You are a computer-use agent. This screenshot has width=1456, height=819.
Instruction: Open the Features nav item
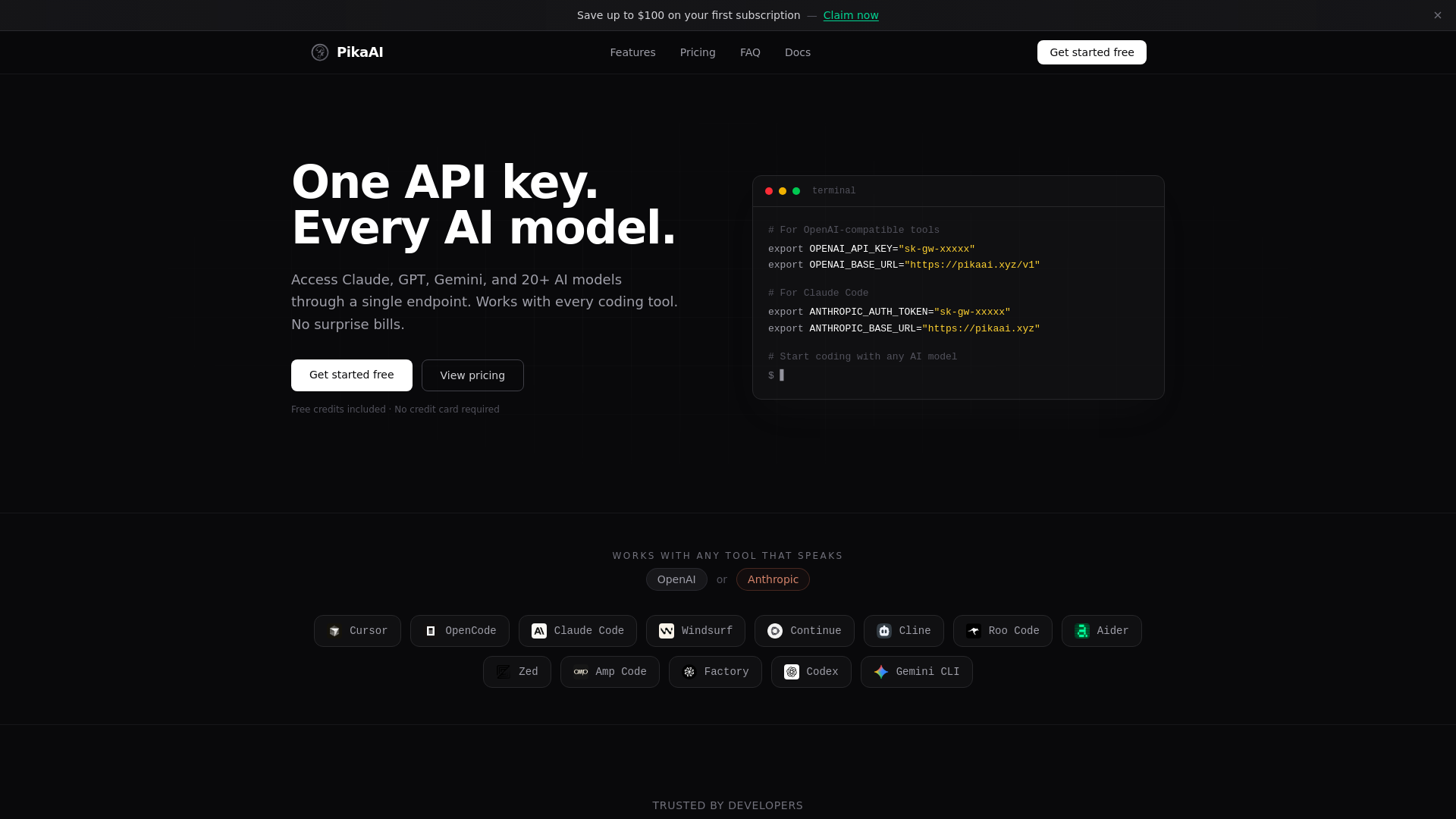tap(632, 52)
